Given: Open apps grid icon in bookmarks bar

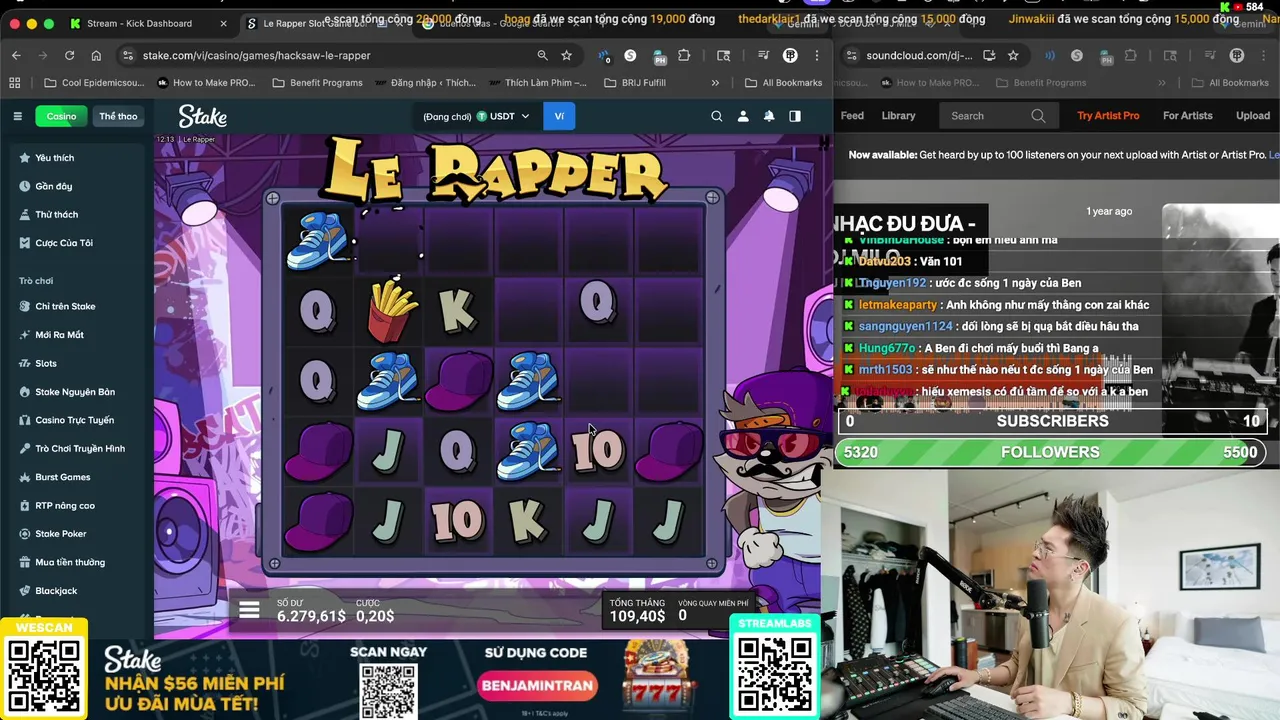Looking at the screenshot, I should (15, 83).
